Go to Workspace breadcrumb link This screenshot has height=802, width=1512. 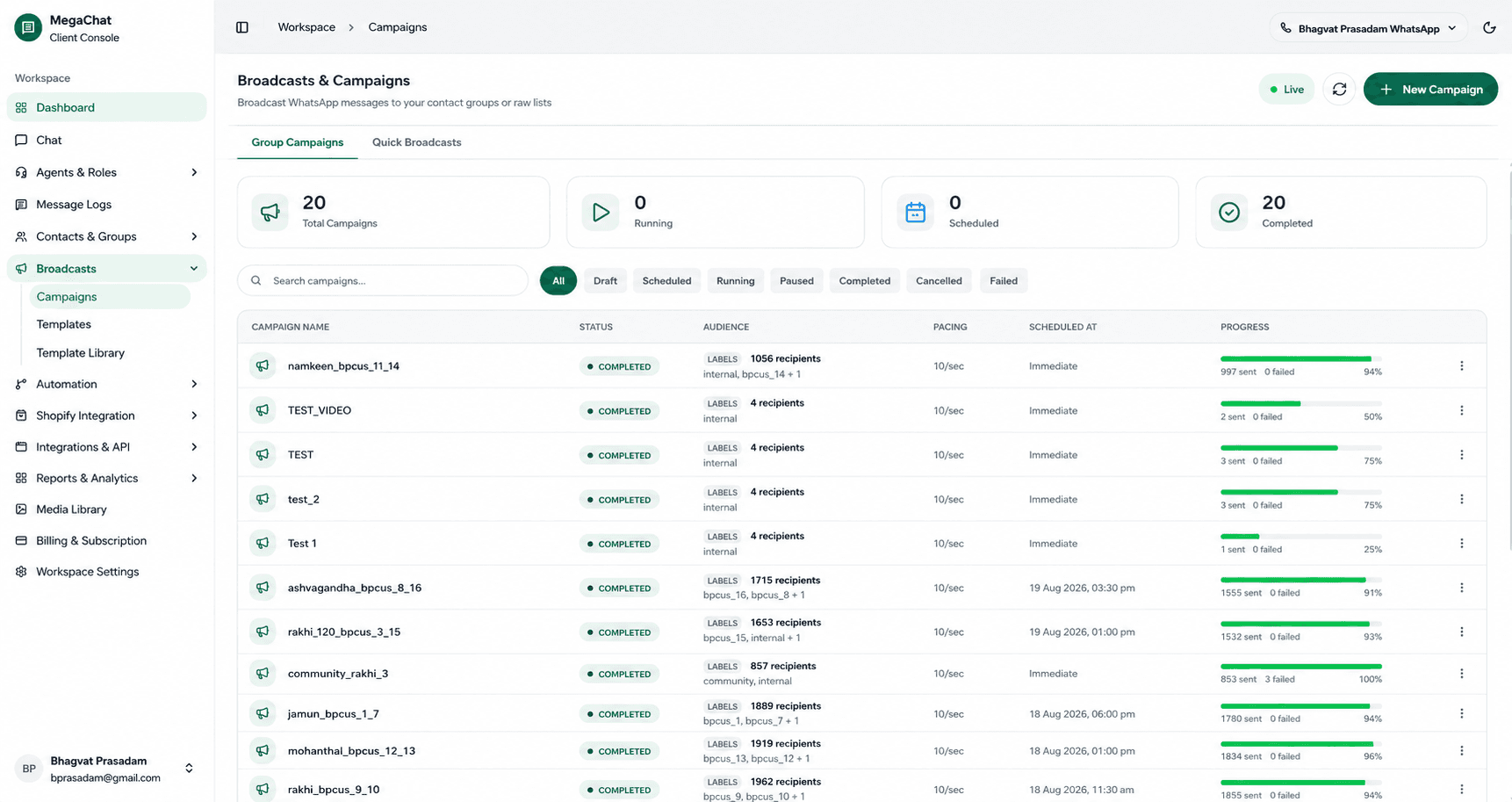tap(306, 27)
